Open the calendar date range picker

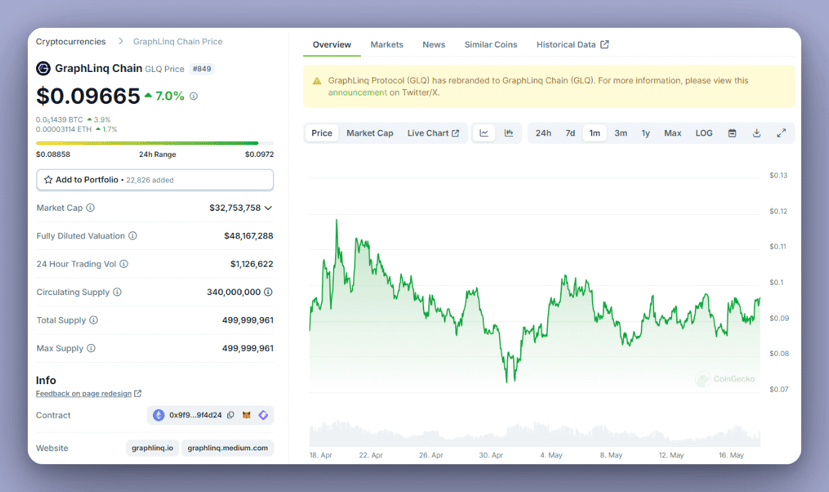click(732, 133)
